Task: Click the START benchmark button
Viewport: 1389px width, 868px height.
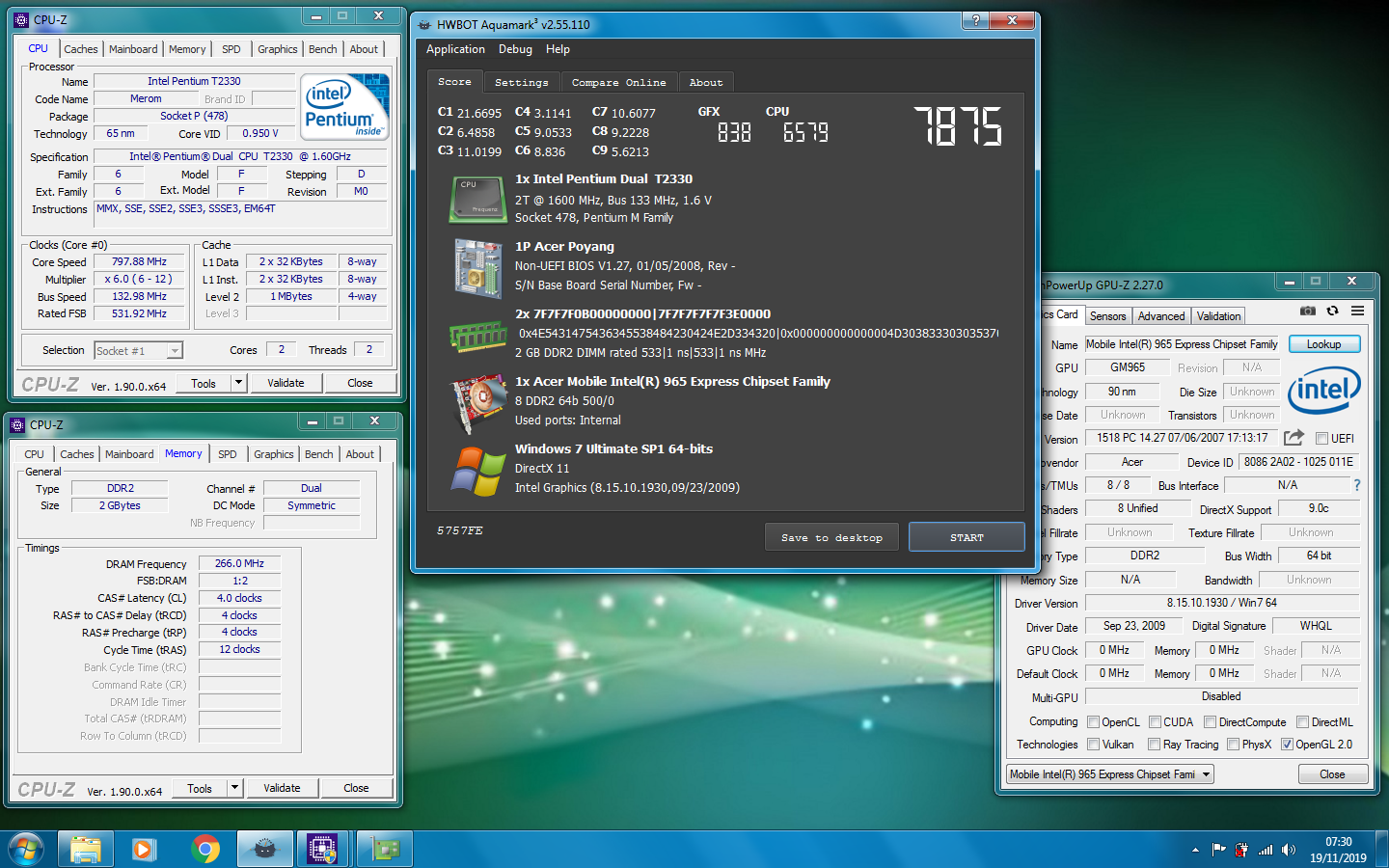Action: [967, 537]
